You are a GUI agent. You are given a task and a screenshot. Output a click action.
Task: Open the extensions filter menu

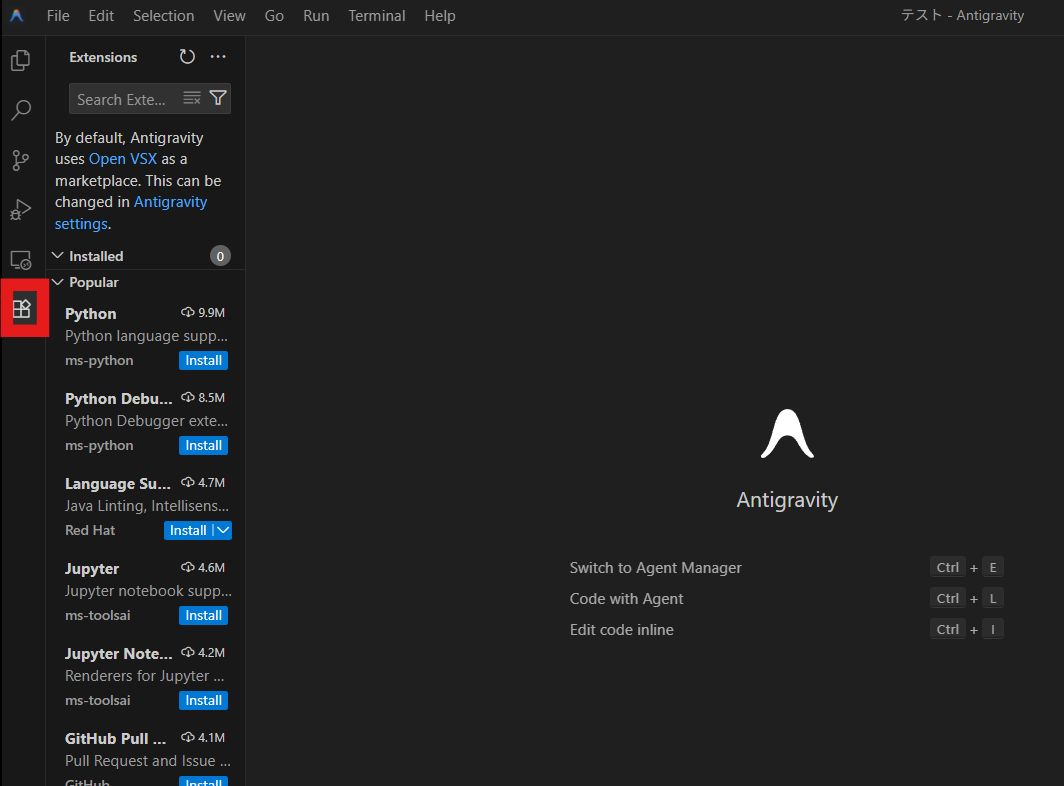[218, 98]
